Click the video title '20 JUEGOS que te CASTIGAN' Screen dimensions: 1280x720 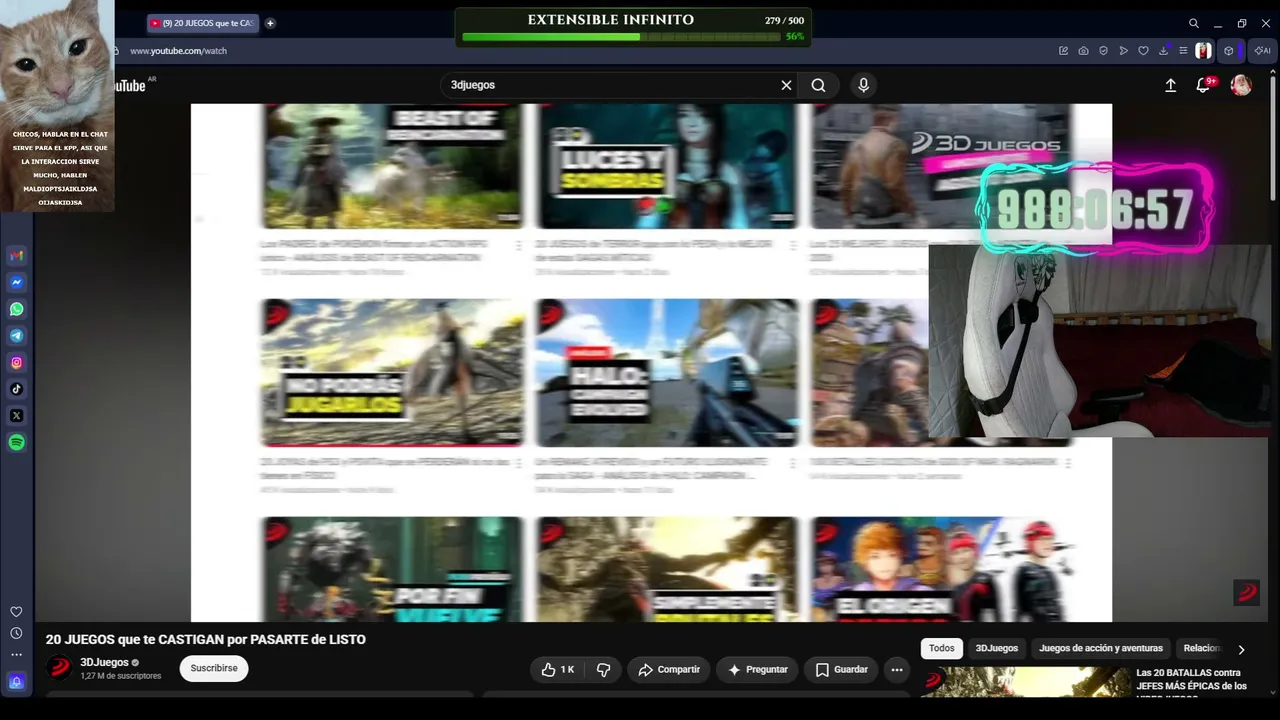point(206,639)
